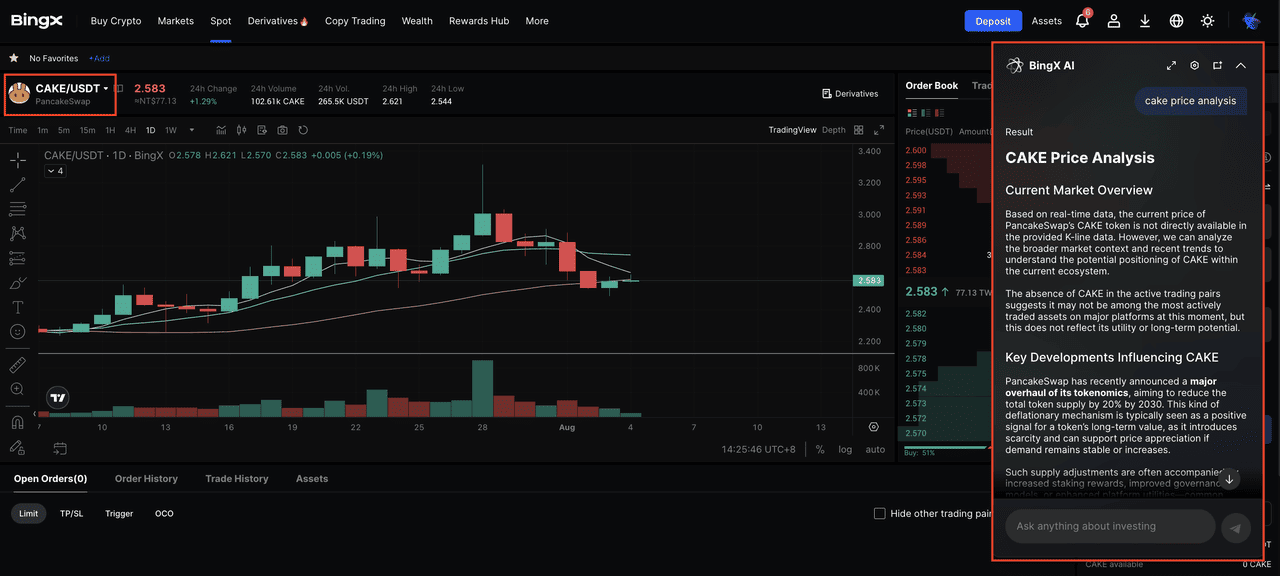This screenshot has height=576, width=1280.
Task: Open the profile avatar menu
Action: point(1251,21)
